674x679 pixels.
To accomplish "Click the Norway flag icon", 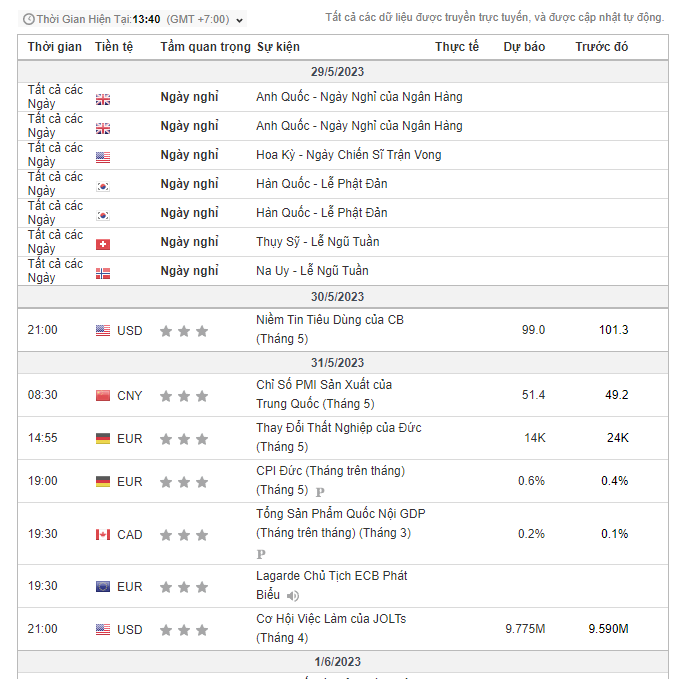I will tap(103, 274).
